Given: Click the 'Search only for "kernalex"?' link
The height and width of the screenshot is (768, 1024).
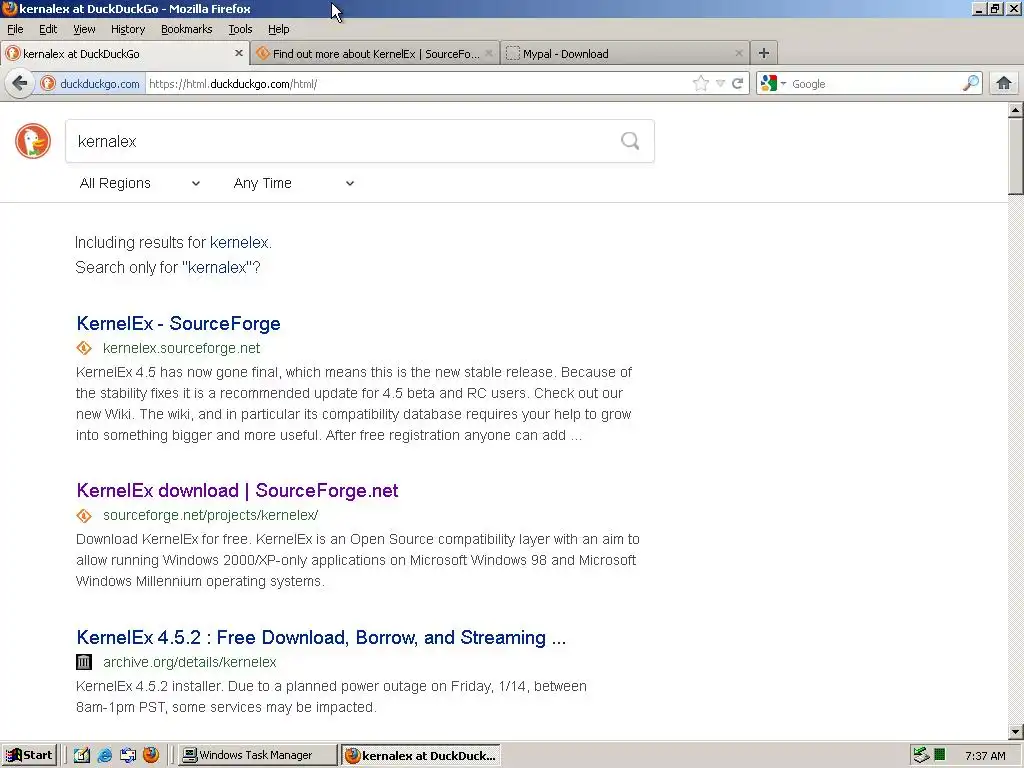Looking at the screenshot, I should tap(168, 267).
